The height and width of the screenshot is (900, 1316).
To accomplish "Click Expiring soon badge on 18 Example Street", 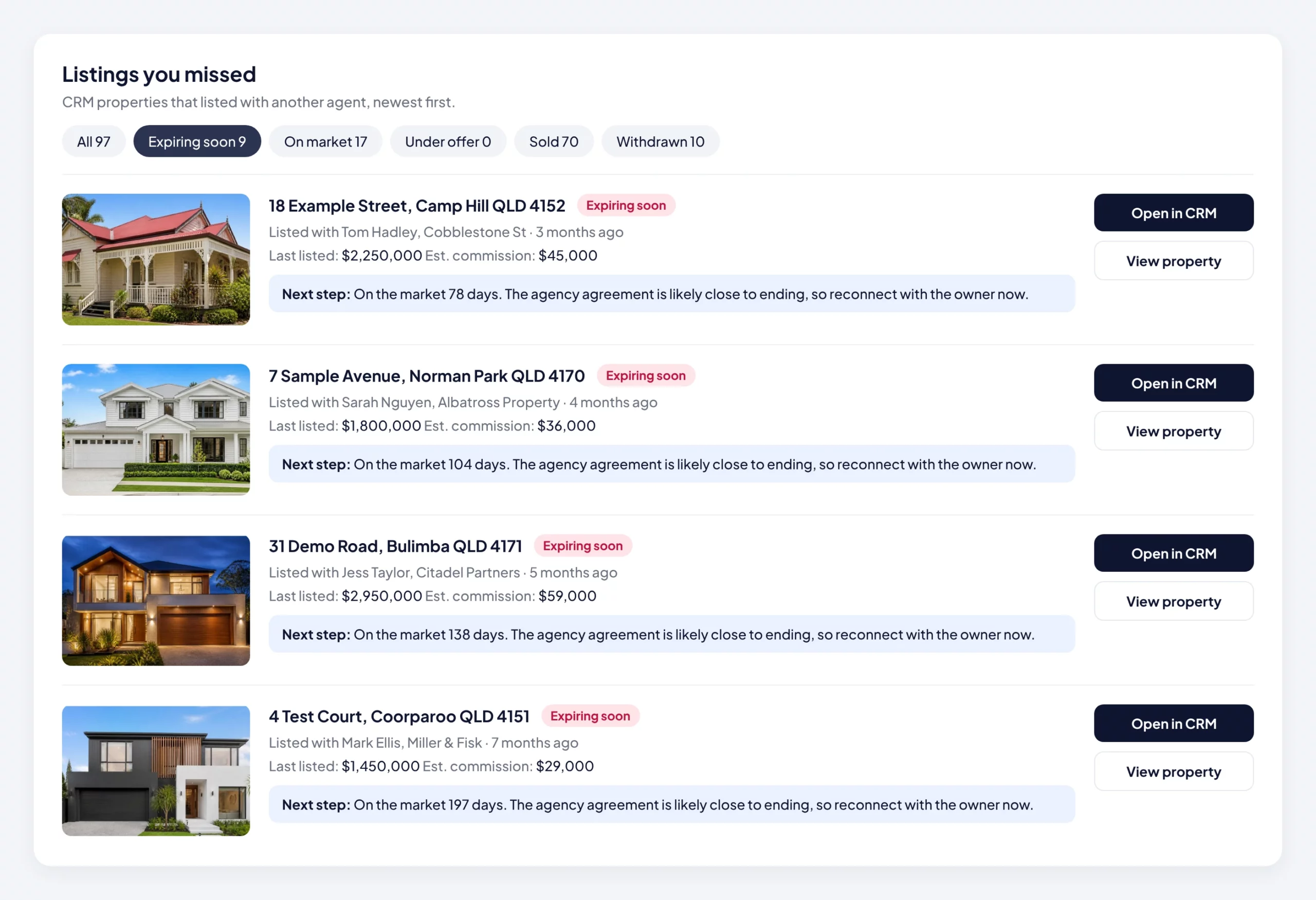I will coord(626,206).
